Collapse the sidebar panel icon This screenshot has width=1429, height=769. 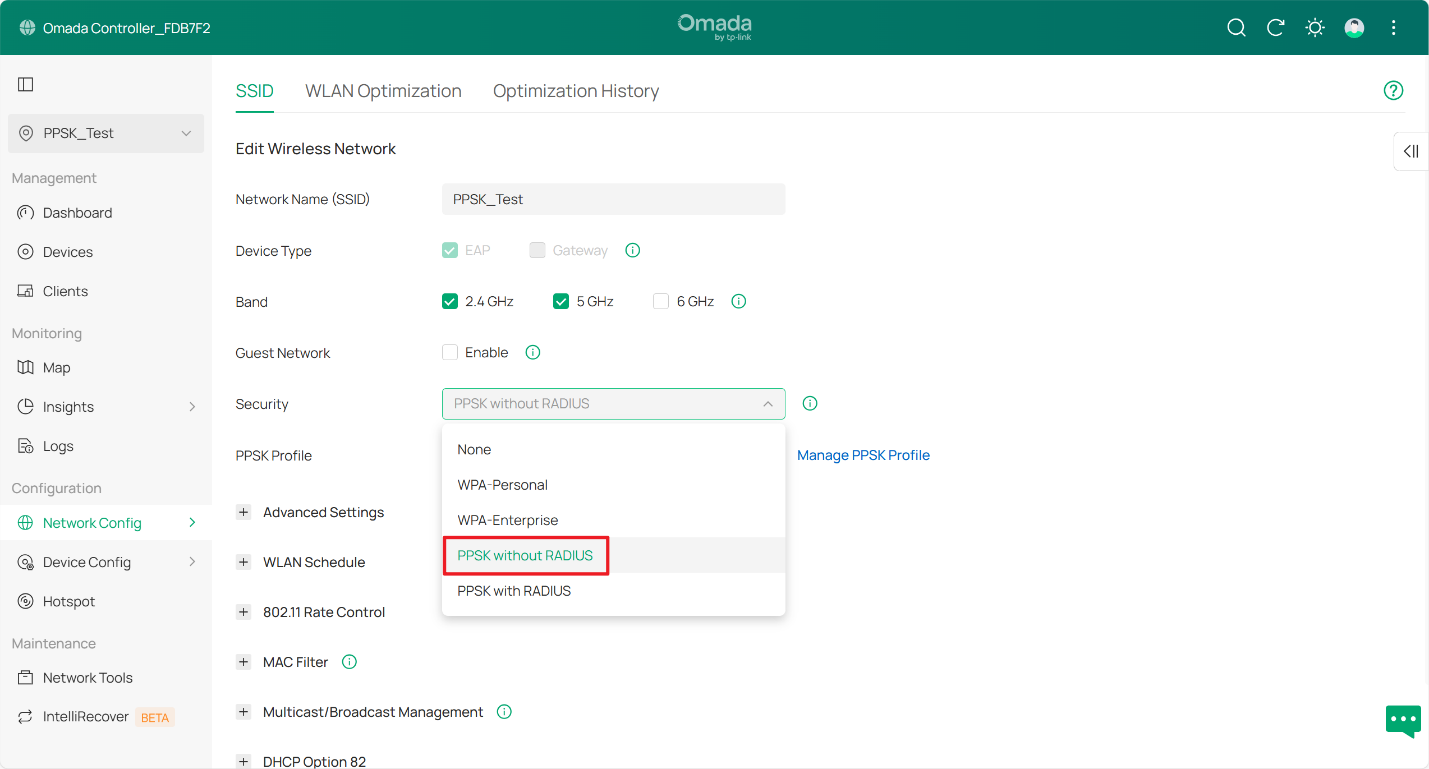(26, 85)
